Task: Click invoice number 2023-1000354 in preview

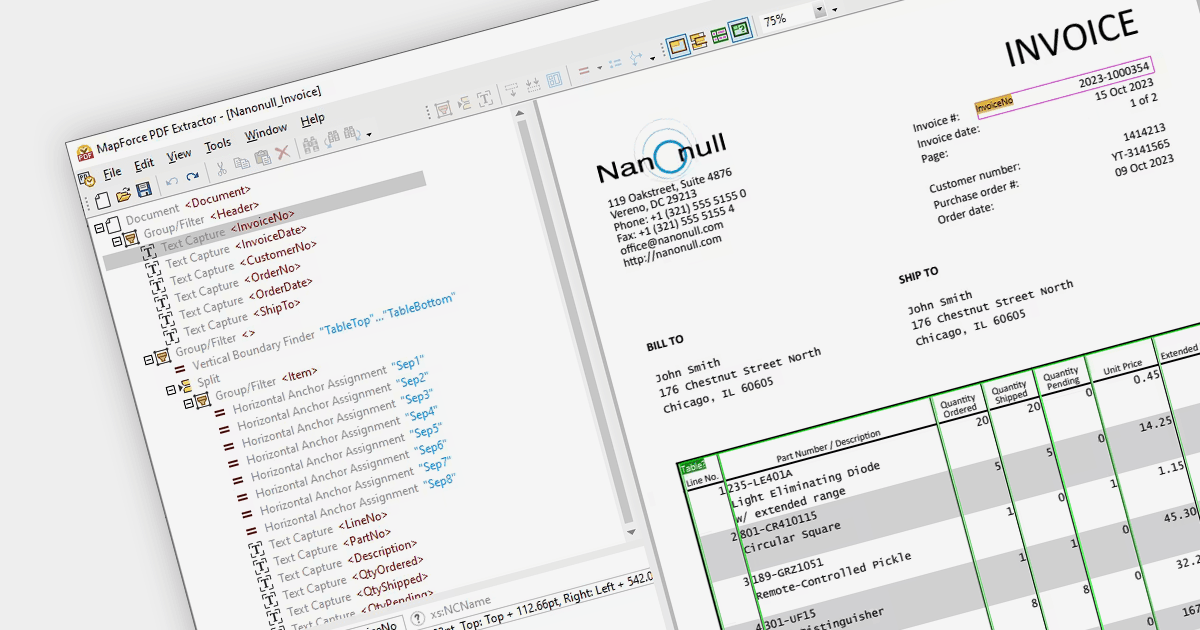Action: coord(1113,77)
